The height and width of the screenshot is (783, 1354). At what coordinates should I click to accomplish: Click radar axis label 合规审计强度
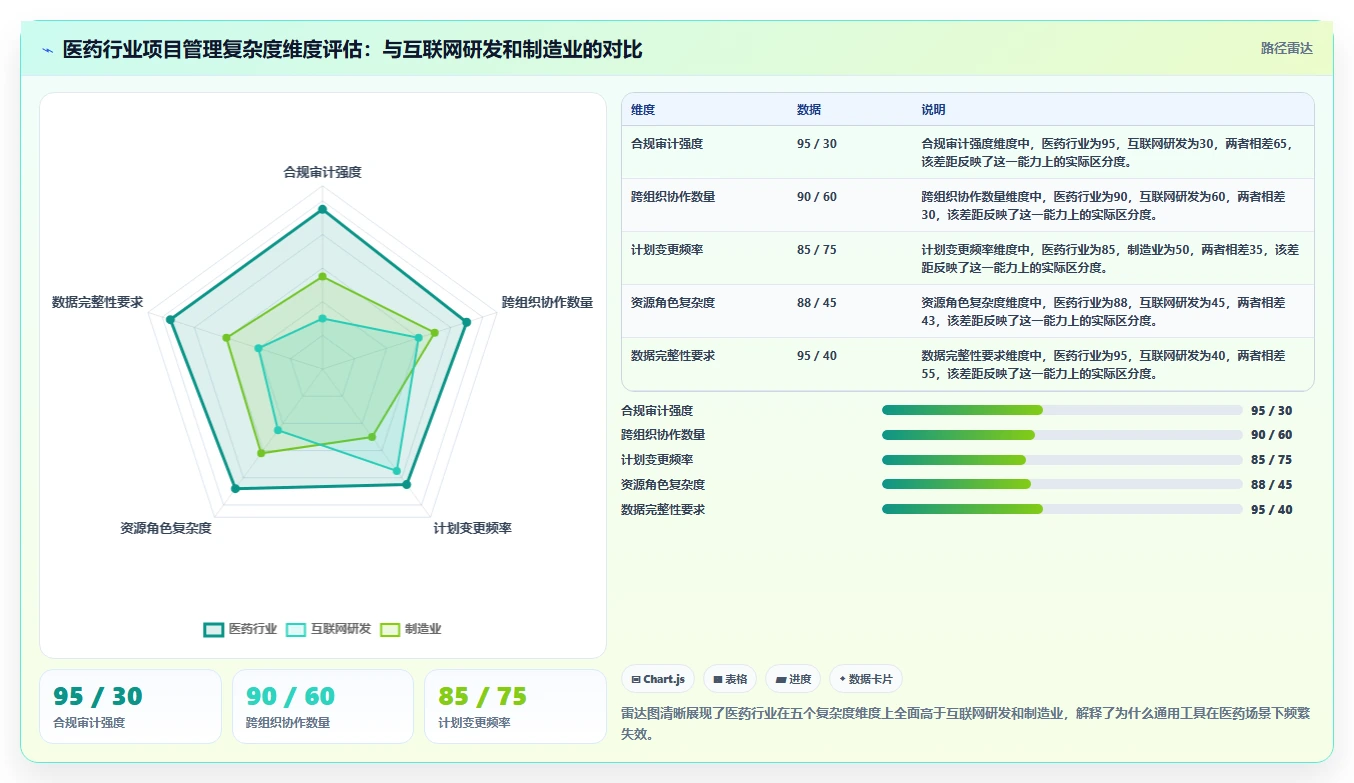pyautogui.click(x=322, y=172)
